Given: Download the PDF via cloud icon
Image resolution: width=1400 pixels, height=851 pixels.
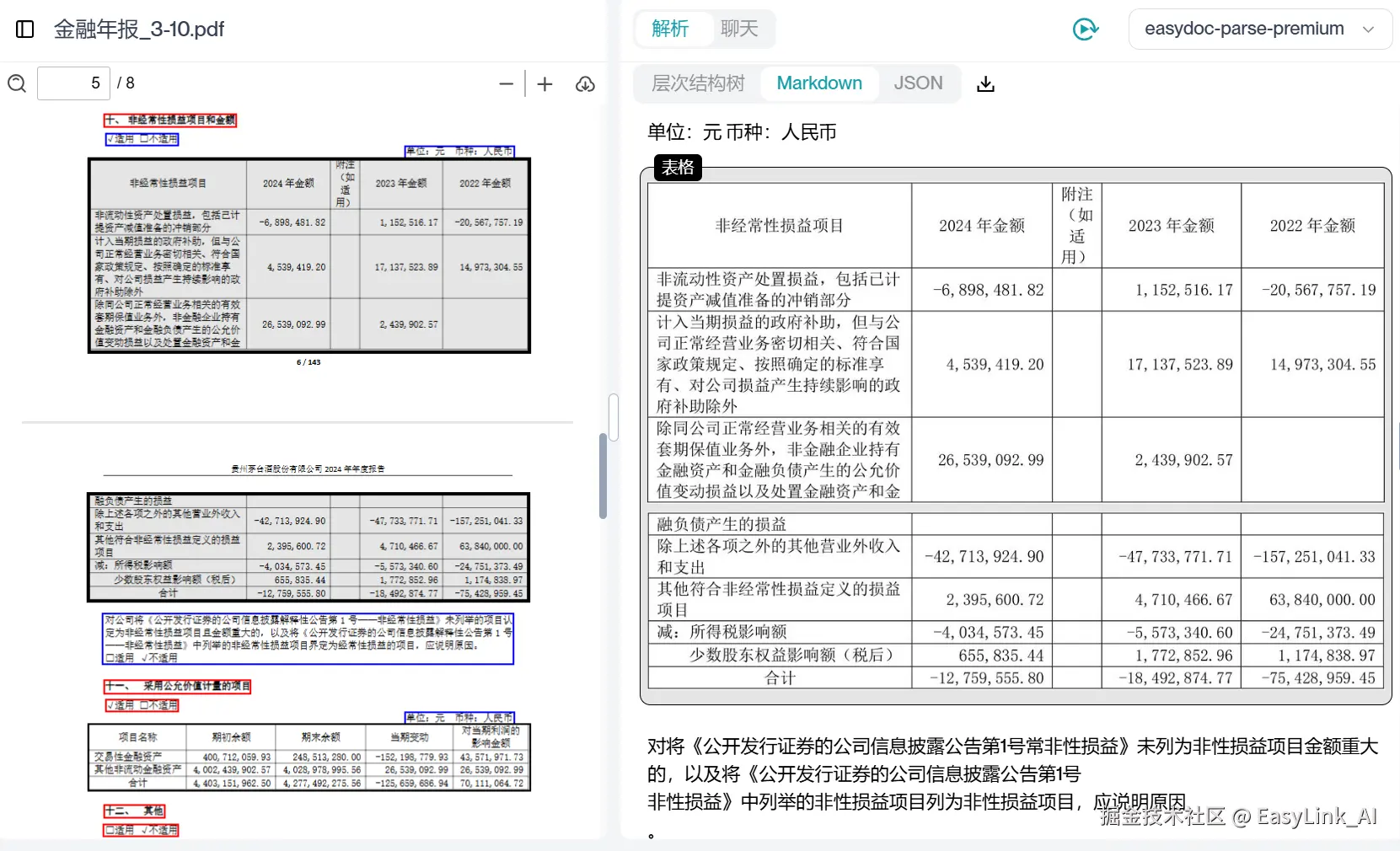Looking at the screenshot, I should tap(585, 83).
